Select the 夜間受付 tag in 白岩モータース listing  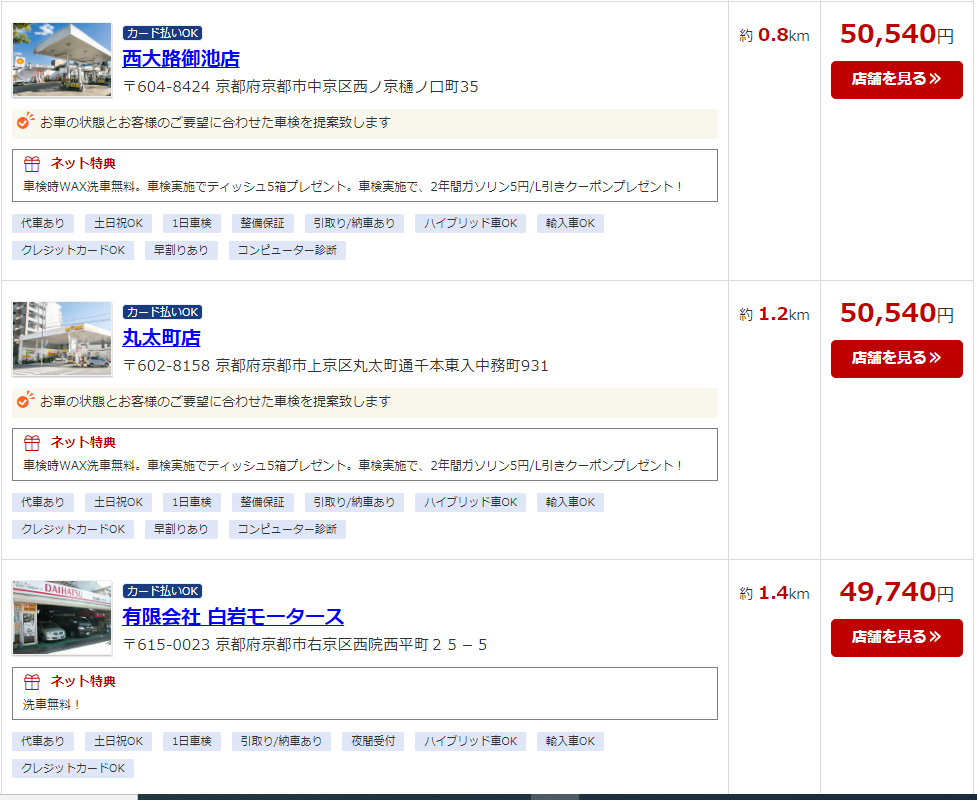point(374,742)
